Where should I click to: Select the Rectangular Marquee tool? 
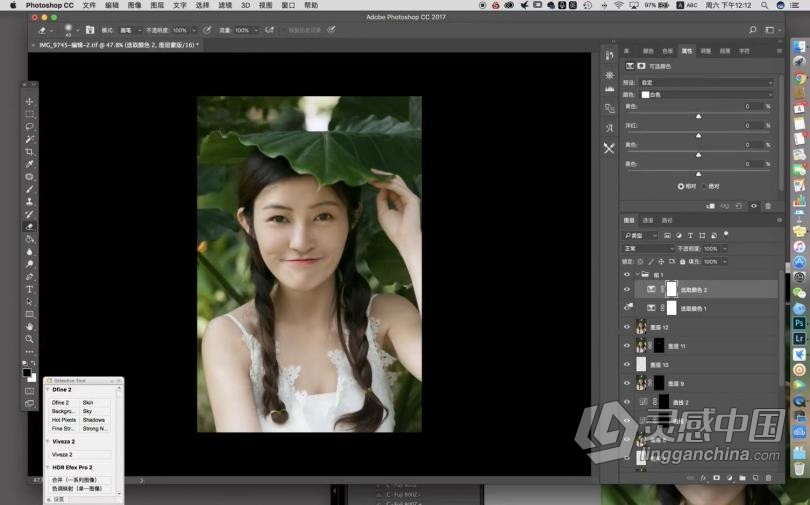(29, 114)
